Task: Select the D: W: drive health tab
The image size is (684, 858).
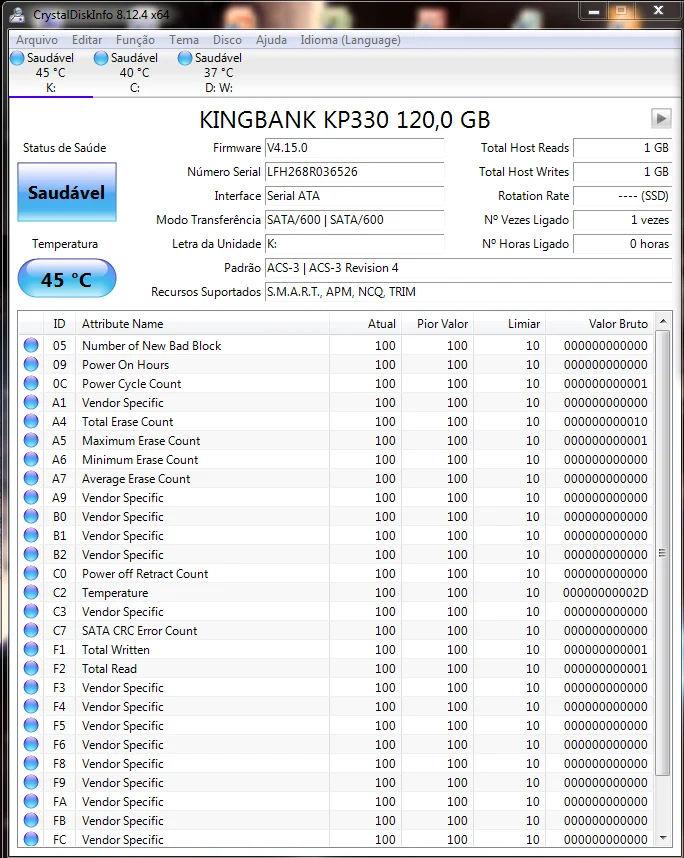Action: [x=218, y=73]
